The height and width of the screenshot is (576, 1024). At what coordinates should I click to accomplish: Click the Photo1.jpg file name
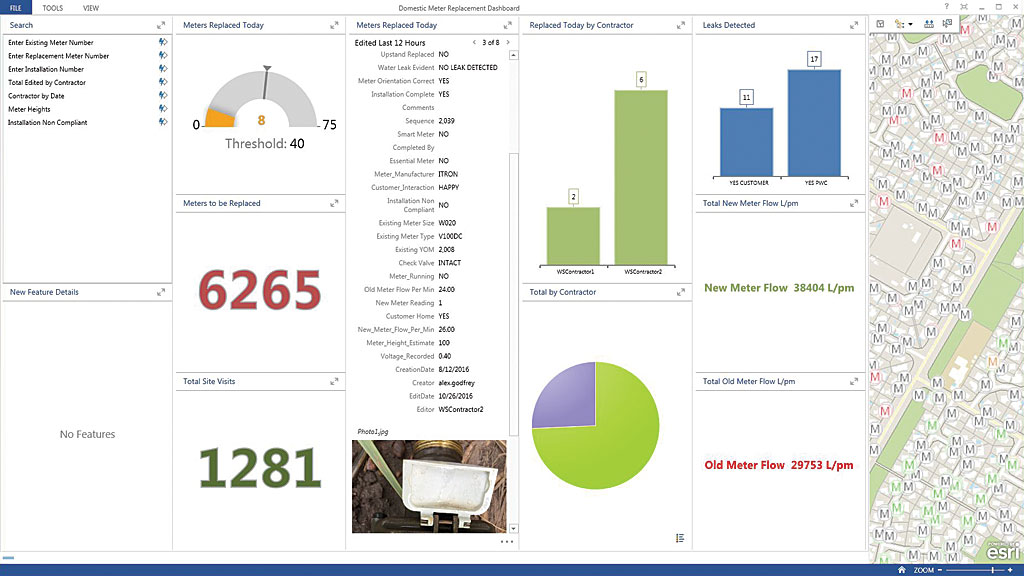(x=373, y=432)
